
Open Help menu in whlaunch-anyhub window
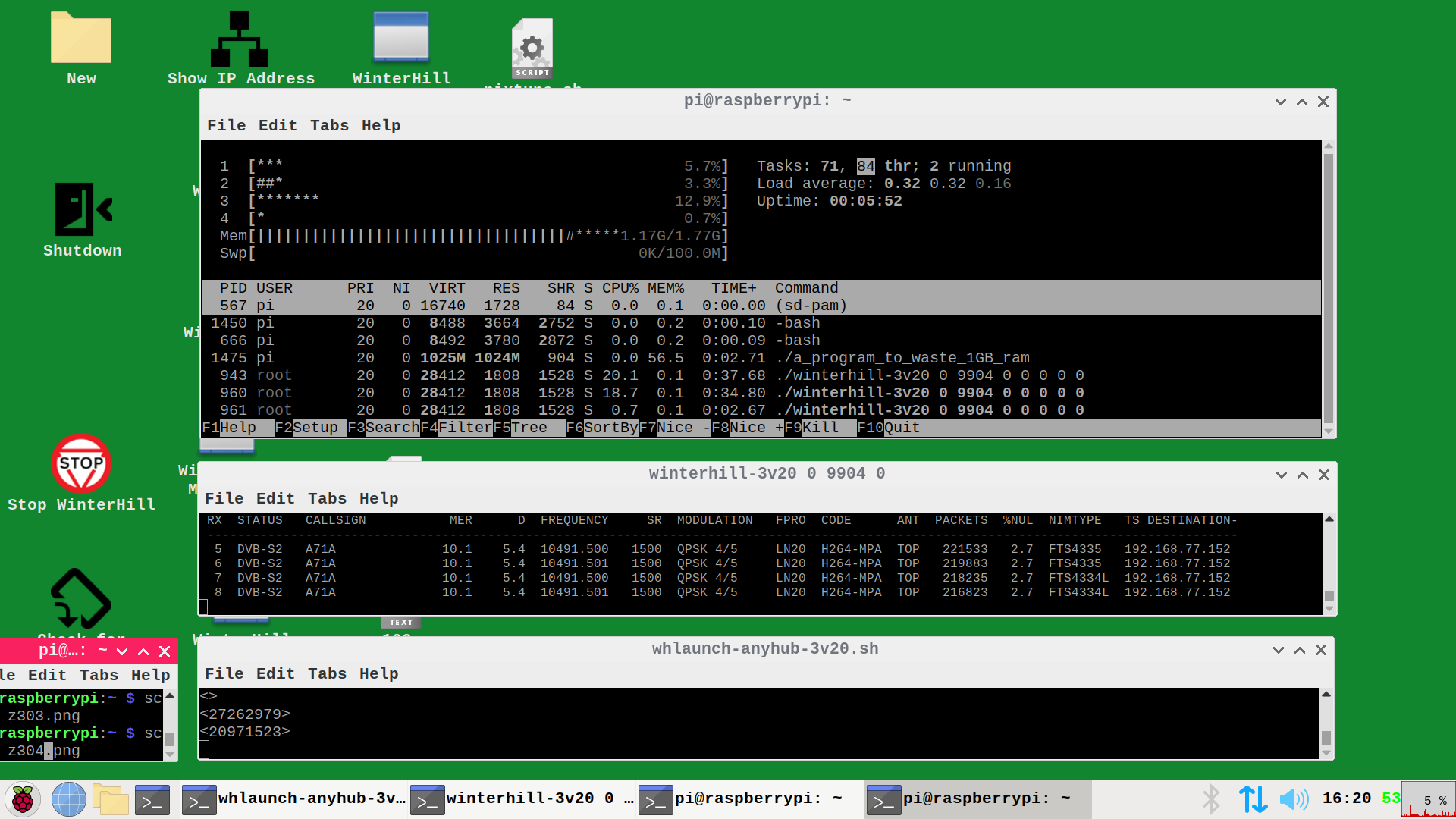pos(378,674)
